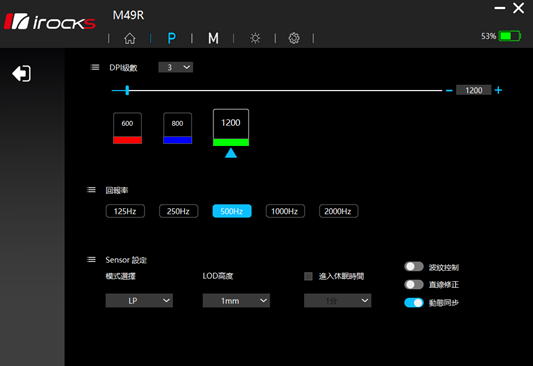Open the LOD height 1mm dropdown
This screenshot has width=533, height=366.
click(x=236, y=300)
